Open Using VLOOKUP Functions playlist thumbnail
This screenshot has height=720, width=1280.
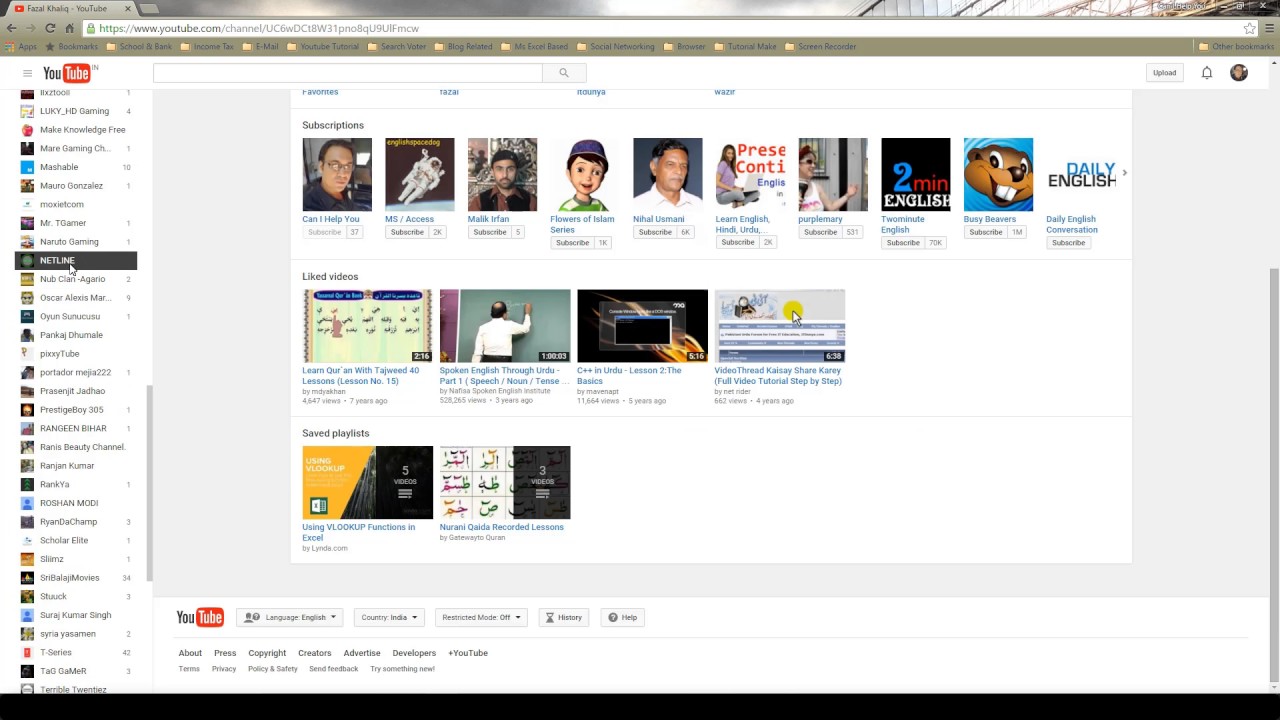click(368, 483)
